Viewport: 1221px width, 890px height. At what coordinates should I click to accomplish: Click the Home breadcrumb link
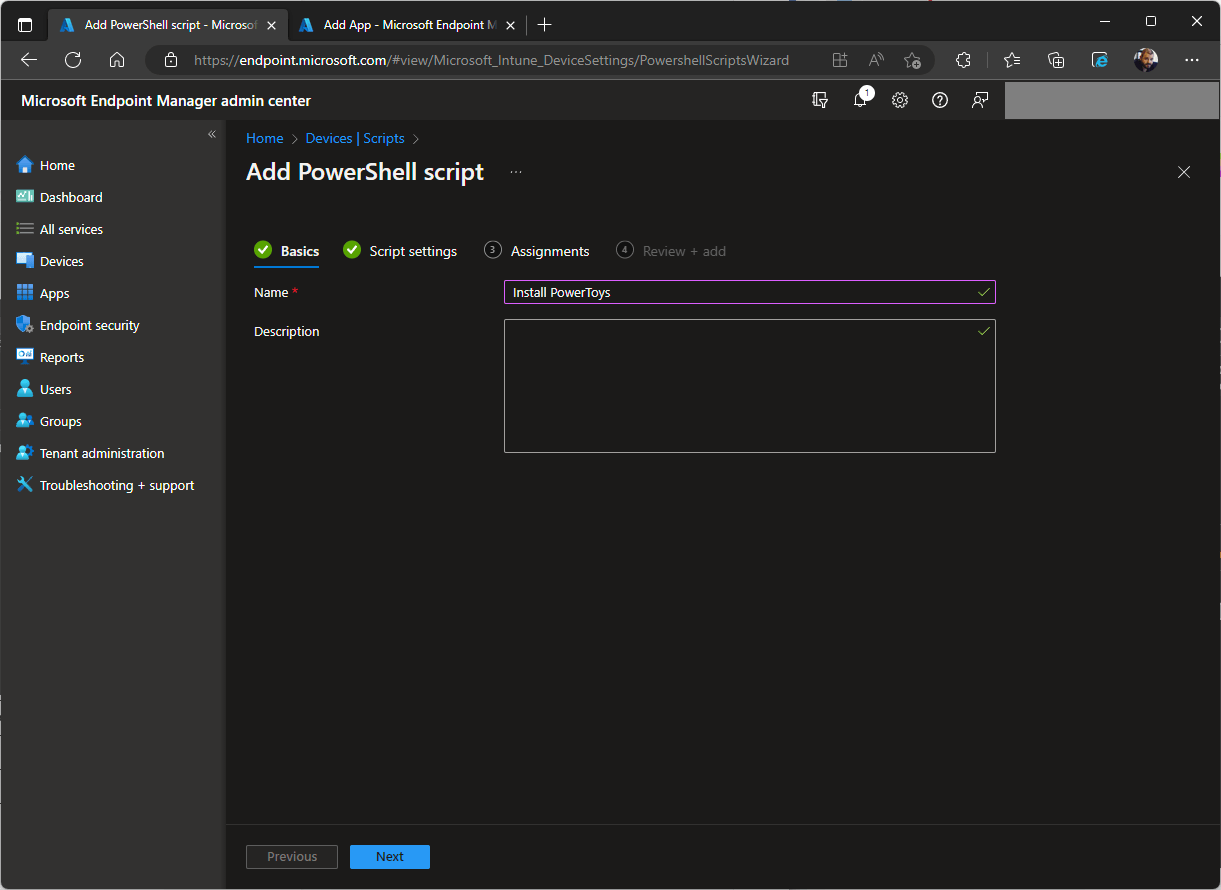(x=265, y=138)
